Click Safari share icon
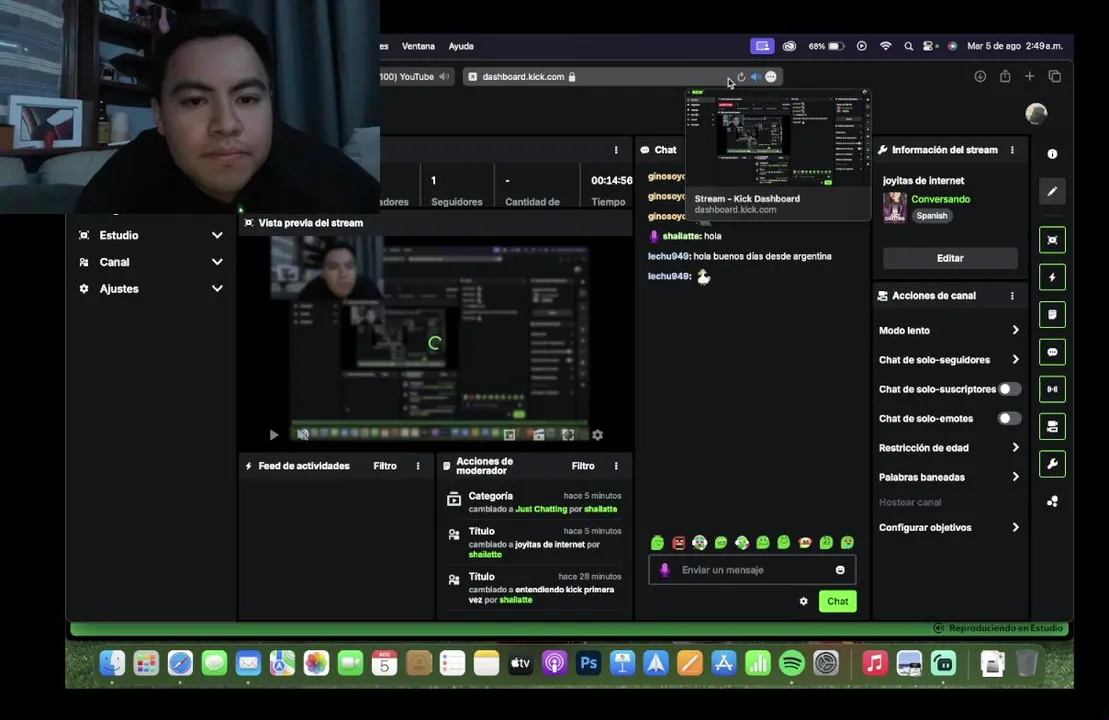 (x=1005, y=76)
